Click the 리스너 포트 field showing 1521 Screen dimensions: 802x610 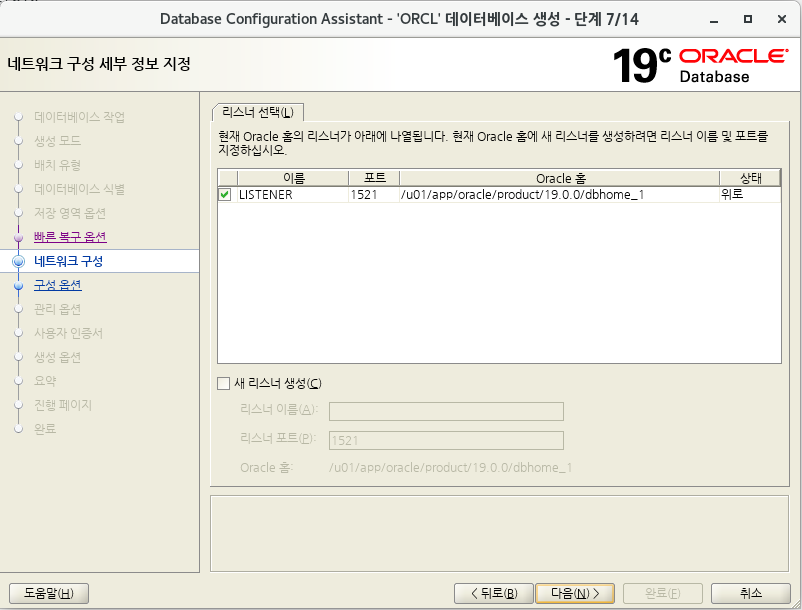(446, 440)
